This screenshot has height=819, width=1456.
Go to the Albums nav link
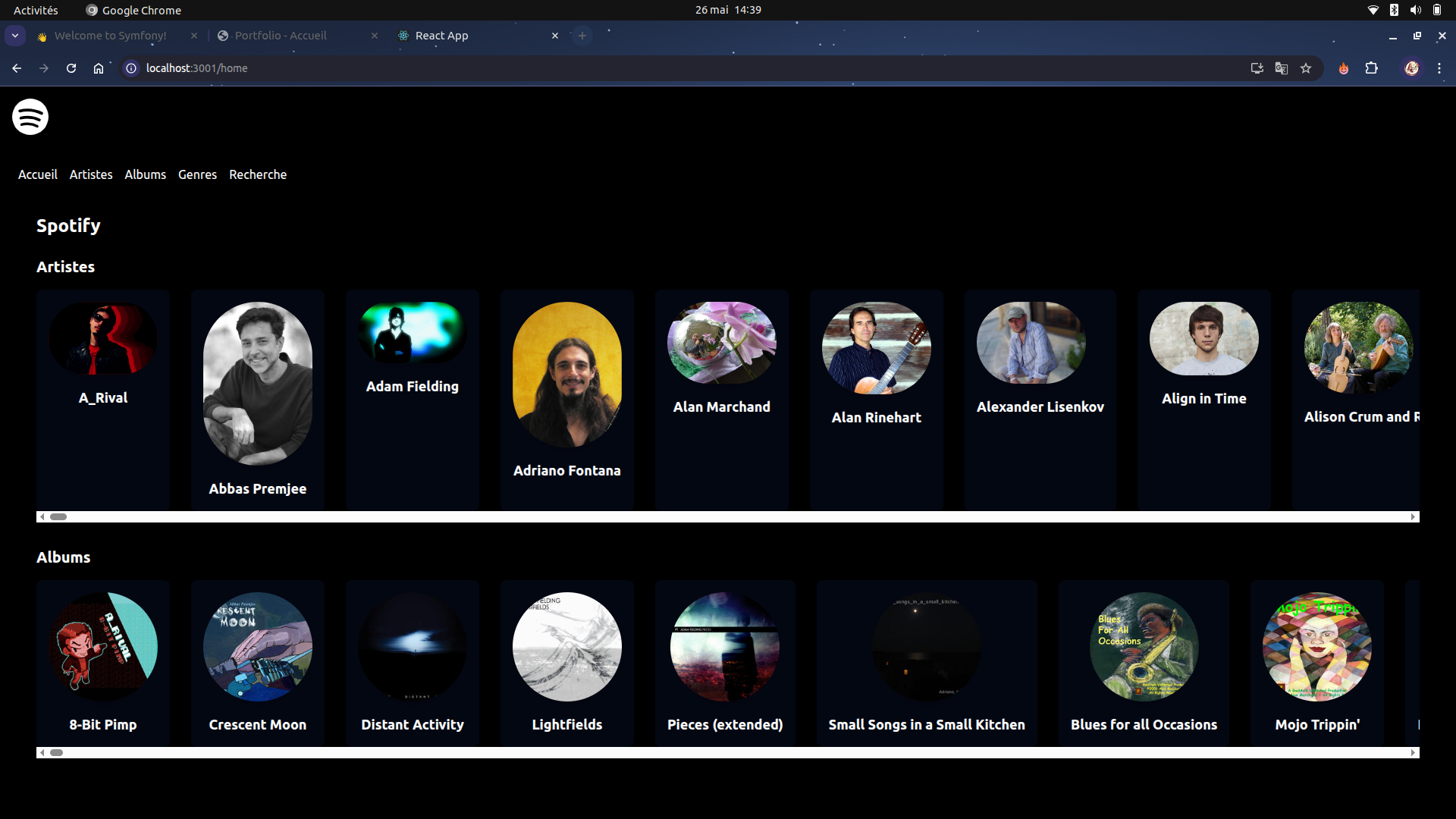pos(146,174)
